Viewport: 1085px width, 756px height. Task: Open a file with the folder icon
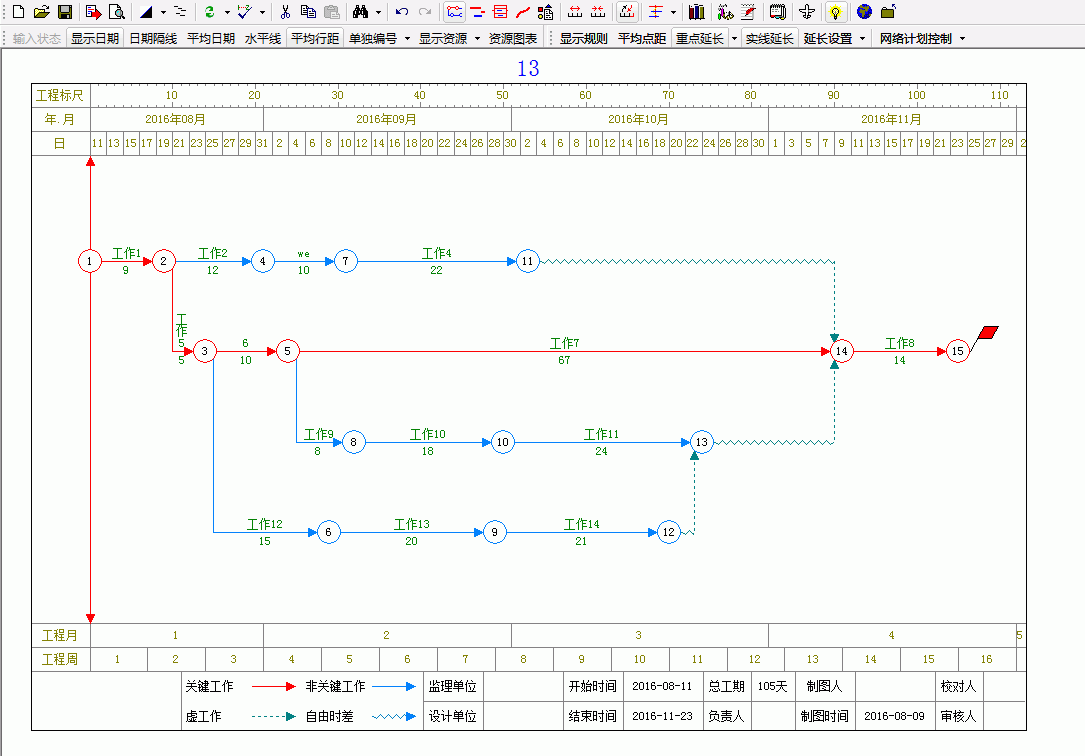click(42, 12)
